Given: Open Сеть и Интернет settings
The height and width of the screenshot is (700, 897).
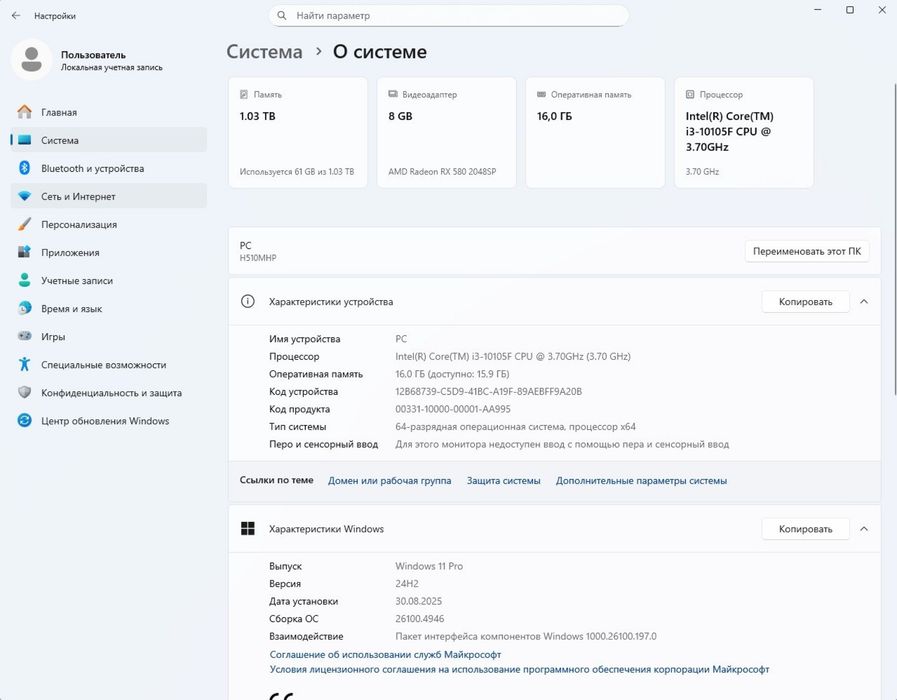Looking at the screenshot, I should coord(109,196).
